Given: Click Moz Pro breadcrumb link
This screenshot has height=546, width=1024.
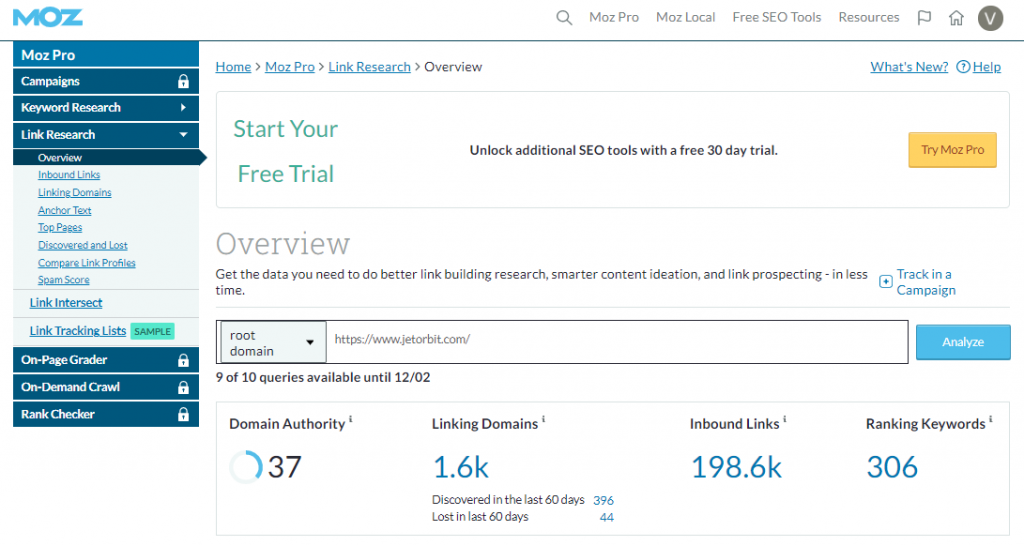Looking at the screenshot, I should (289, 67).
